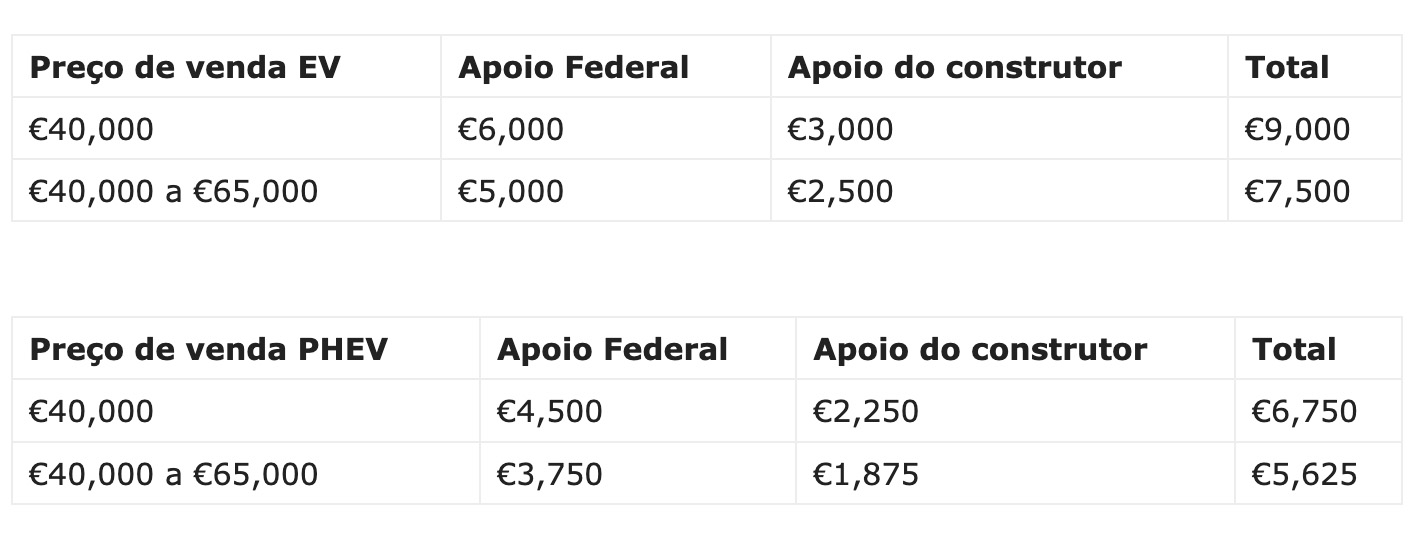The height and width of the screenshot is (546, 1426).
Task: Click the €6,000 federal support cell
Action: 511,129
